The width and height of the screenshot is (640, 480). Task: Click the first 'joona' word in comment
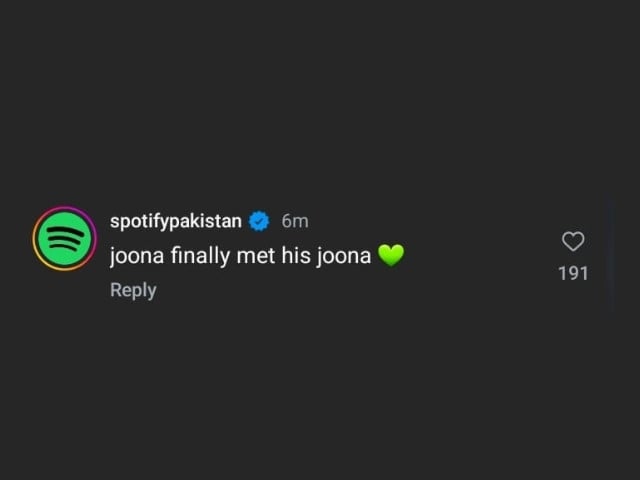[136, 256]
